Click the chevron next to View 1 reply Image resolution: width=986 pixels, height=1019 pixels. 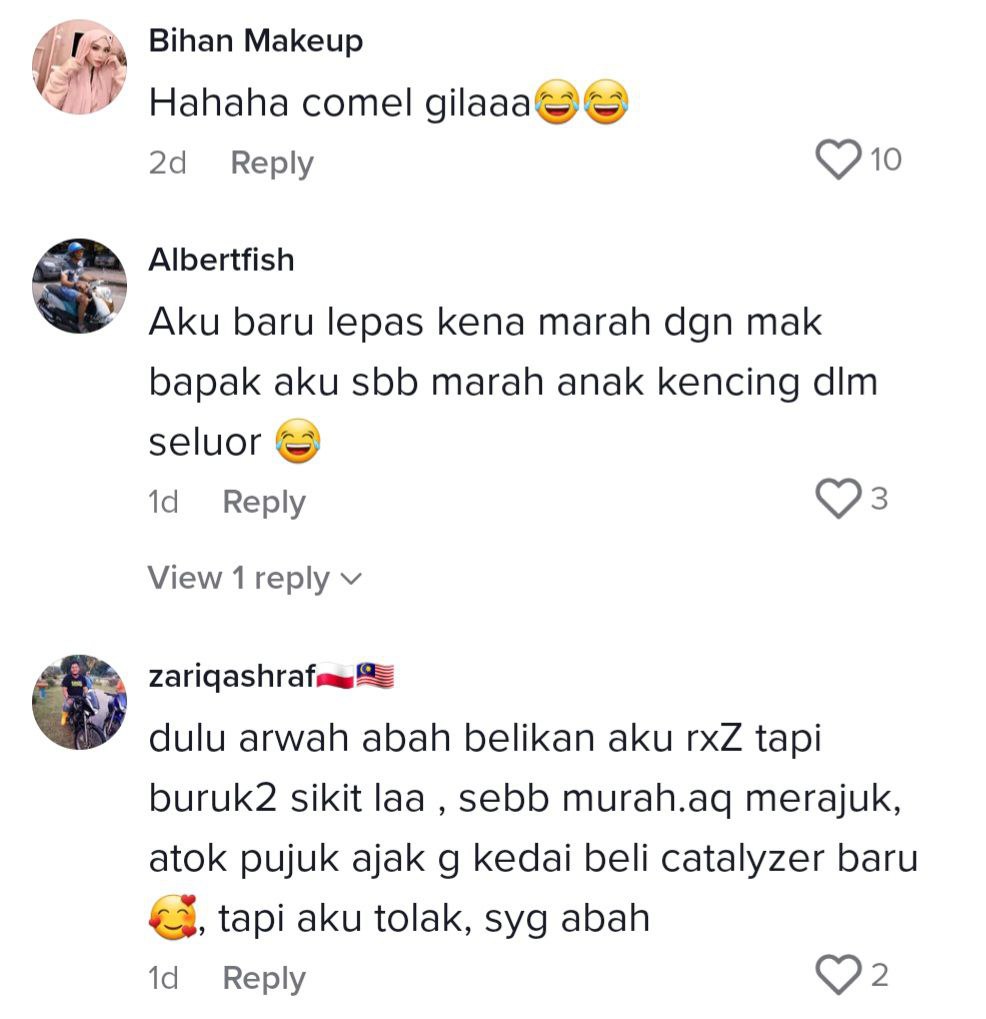coord(351,579)
